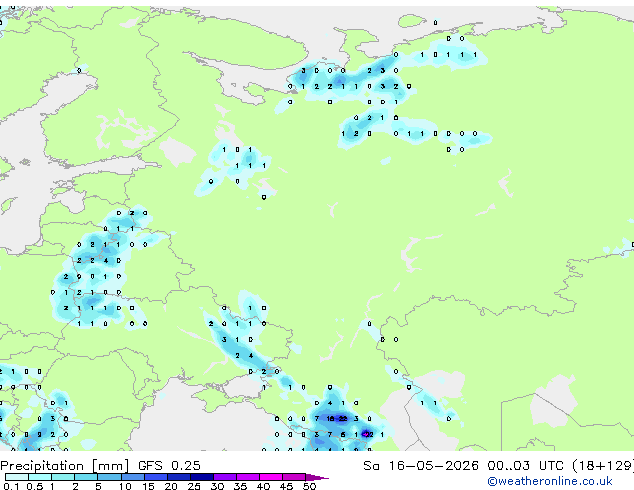Select the over-50 mm arrow legend tip
Viewport: 634px width, 490px height.
click(317, 477)
